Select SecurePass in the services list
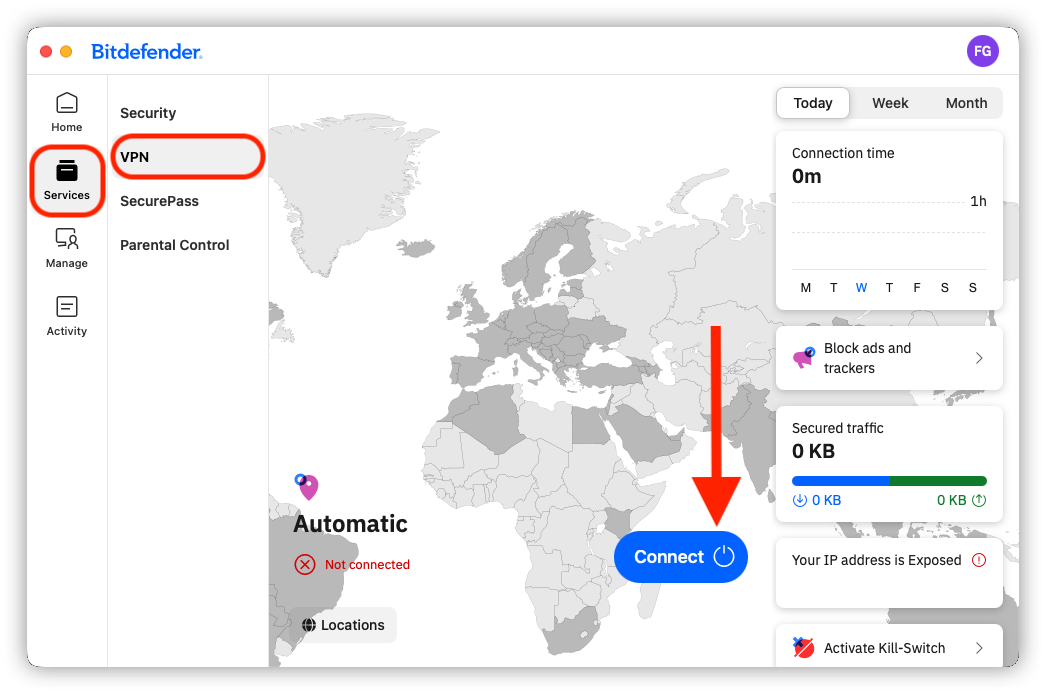Viewport: 1048px width, 697px height. click(x=159, y=201)
